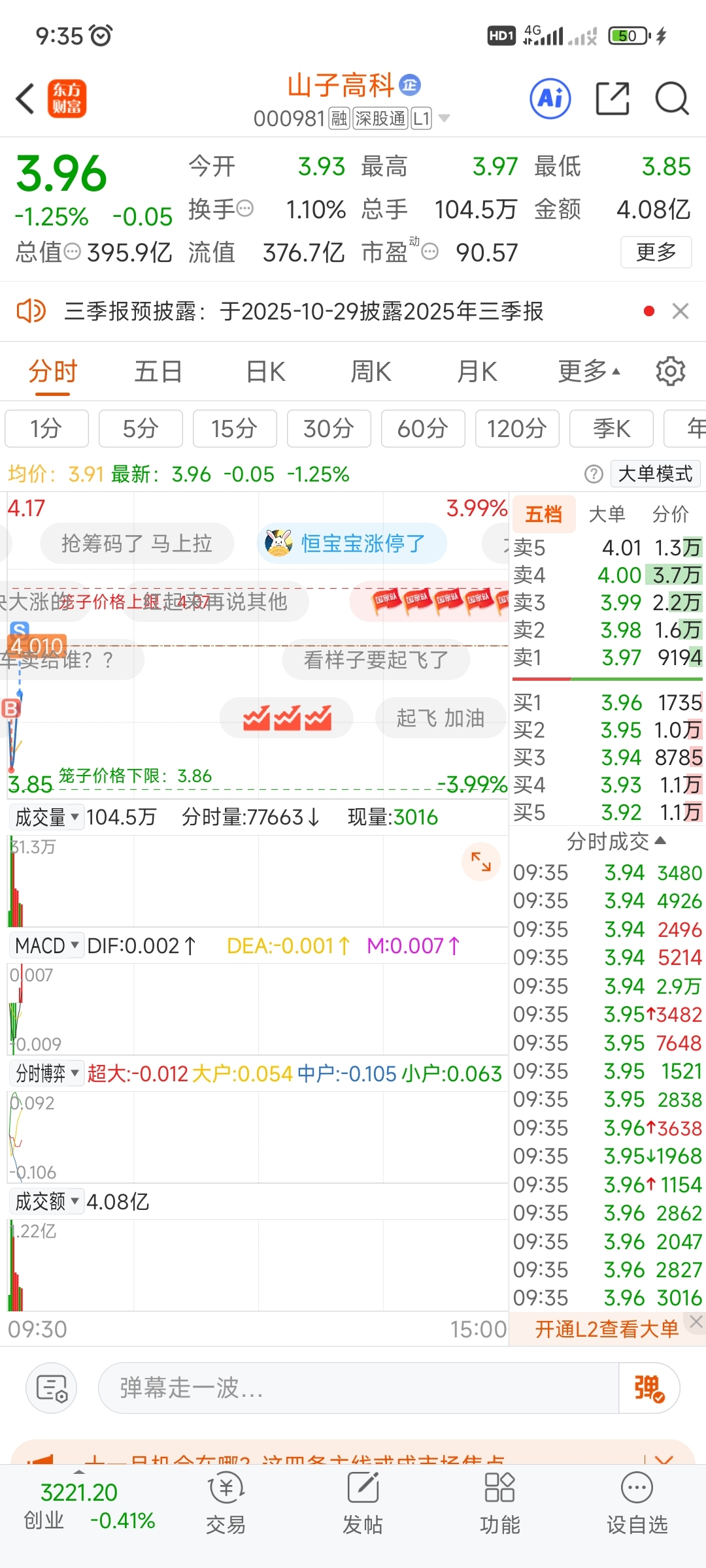Tap the 卖1 3.97 order row

point(607,657)
